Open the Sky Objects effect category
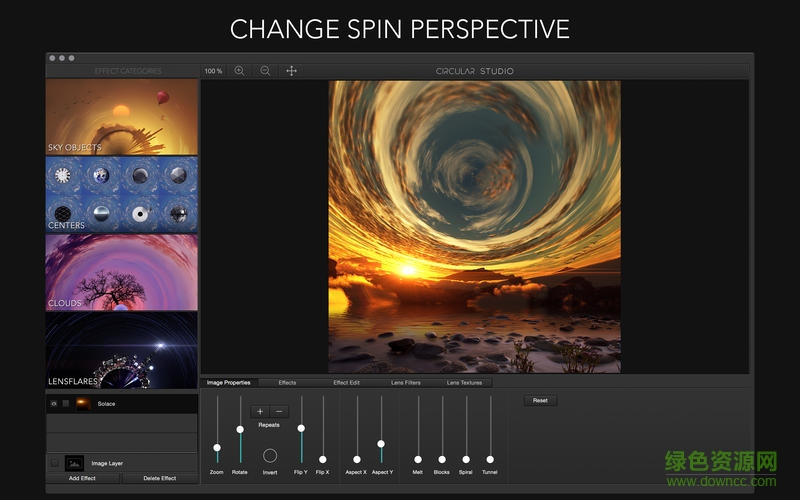Screen dimensions: 800x500 pyautogui.click(x=121, y=117)
